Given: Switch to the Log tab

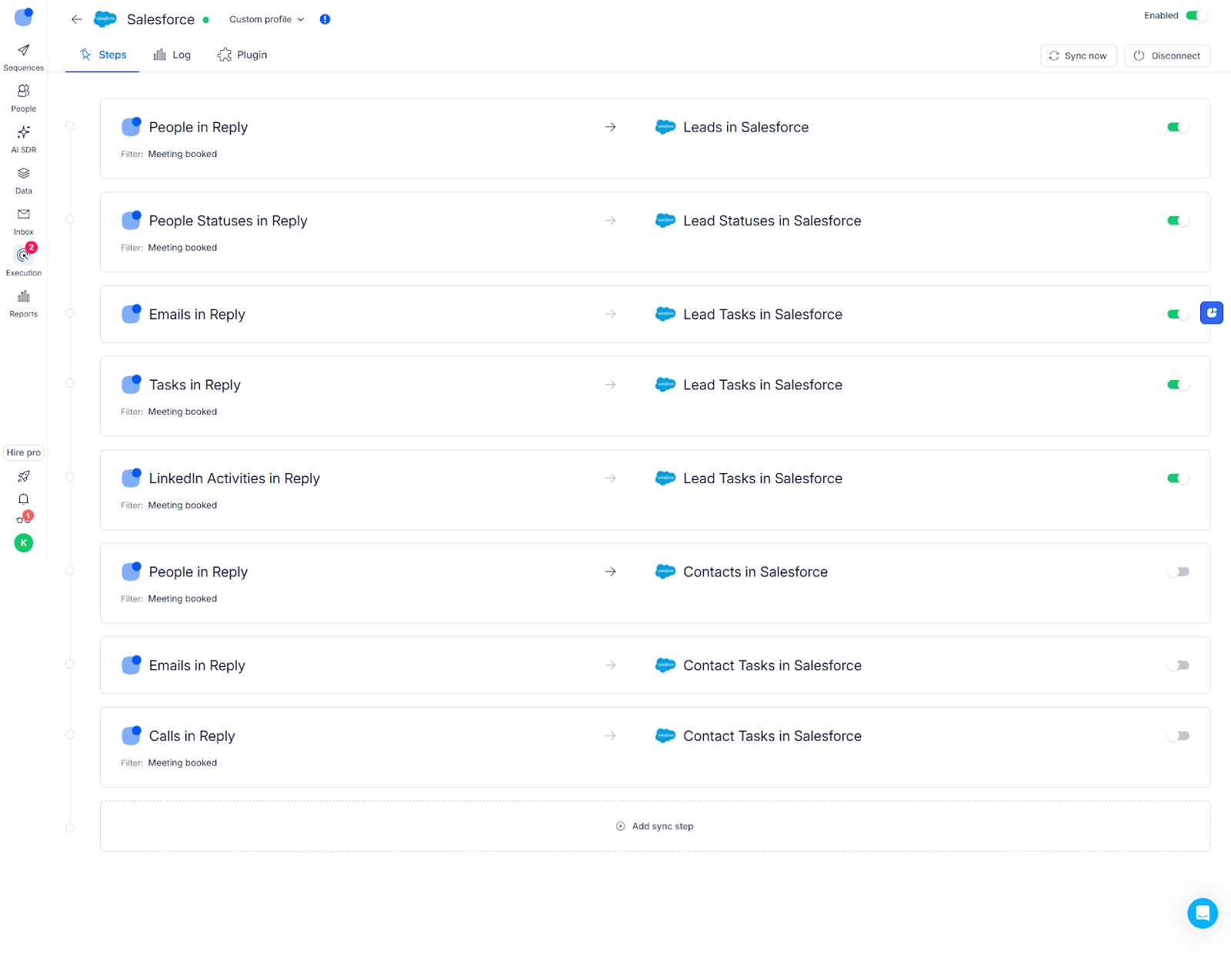Looking at the screenshot, I should pos(172,55).
